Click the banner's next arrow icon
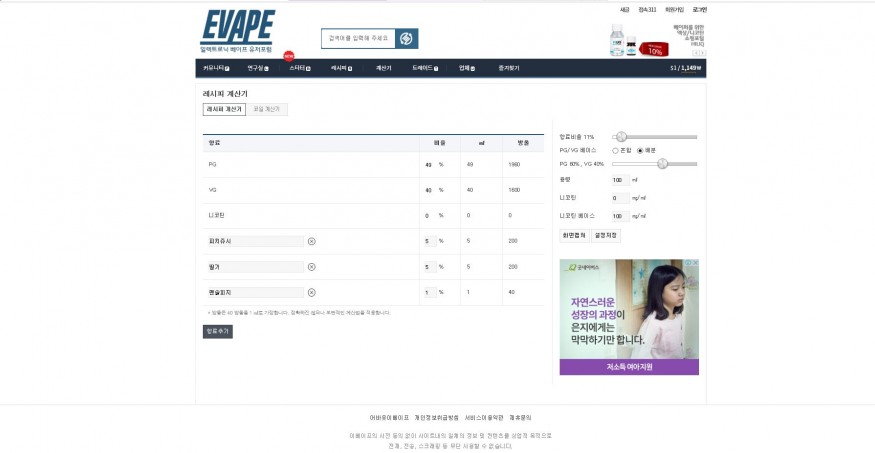Image resolution: width=875 pixels, height=453 pixels. [x=703, y=52]
